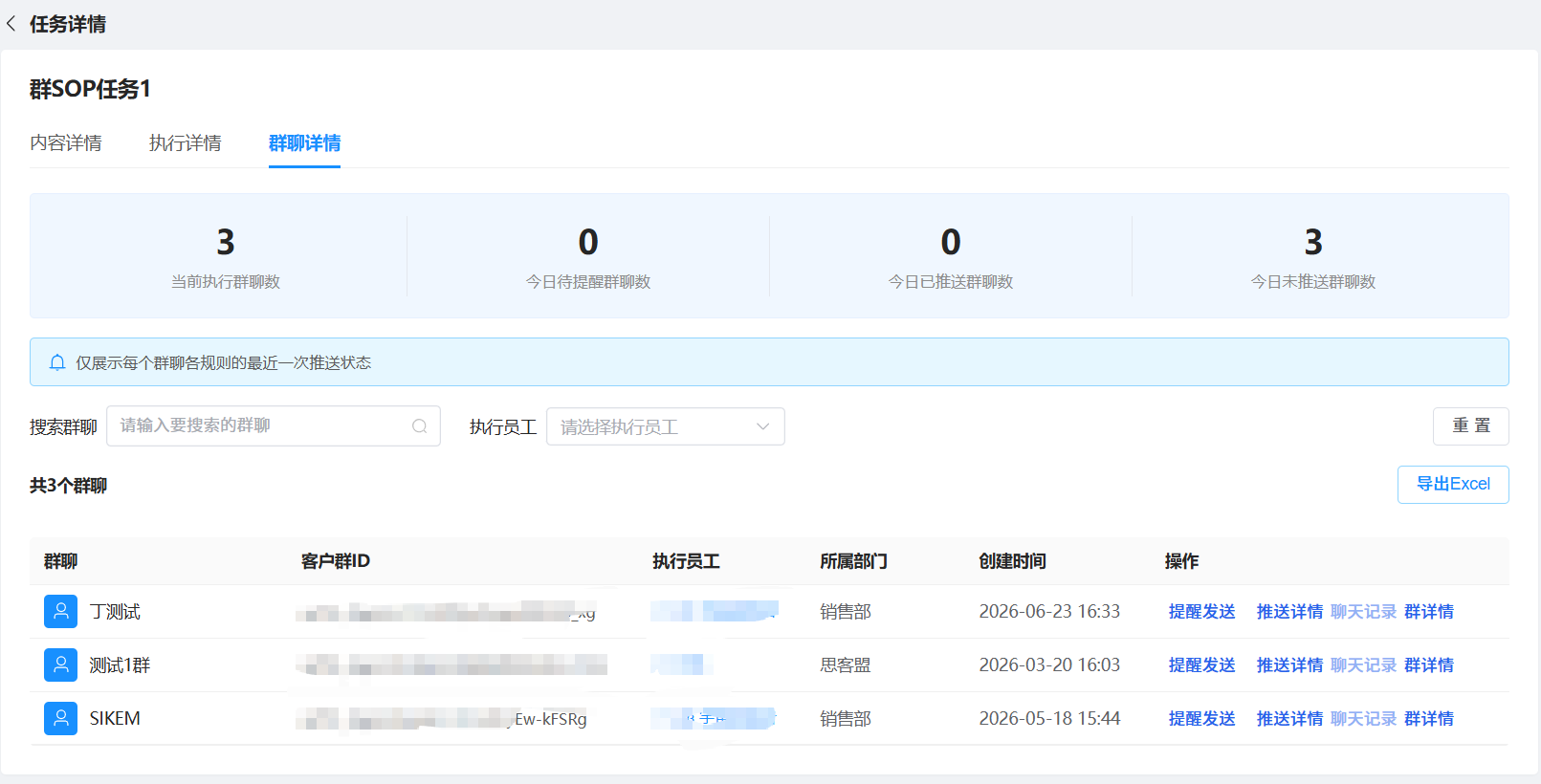Screen dimensions: 1541x784
Task: Open 推送详情 for SIKEM
Action: click(x=1289, y=719)
